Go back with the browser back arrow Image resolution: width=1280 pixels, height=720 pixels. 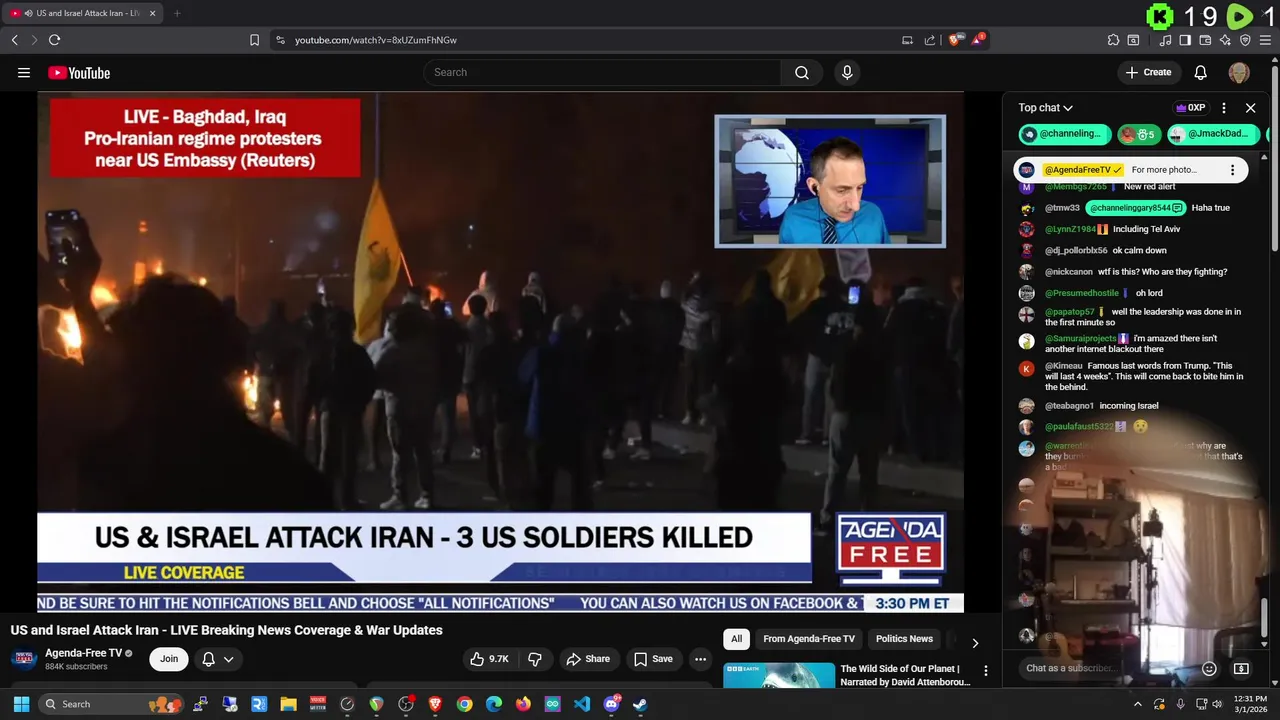(x=14, y=40)
